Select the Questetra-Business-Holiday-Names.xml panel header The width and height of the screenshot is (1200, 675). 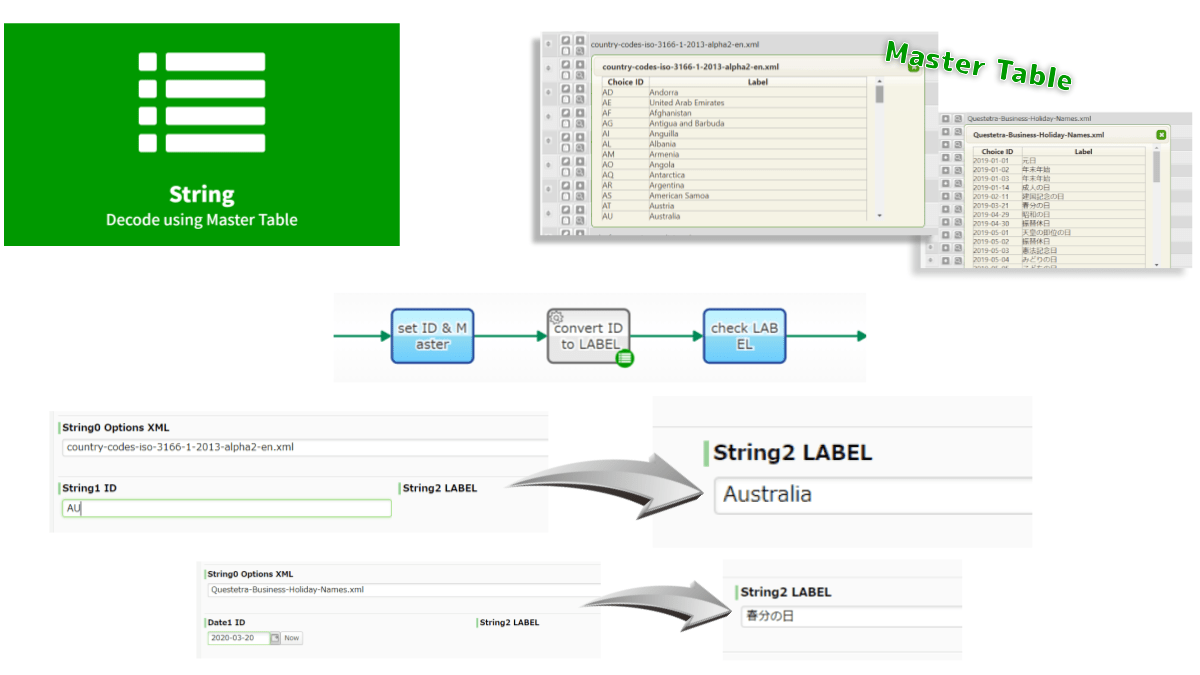[x=1038, y=134]
